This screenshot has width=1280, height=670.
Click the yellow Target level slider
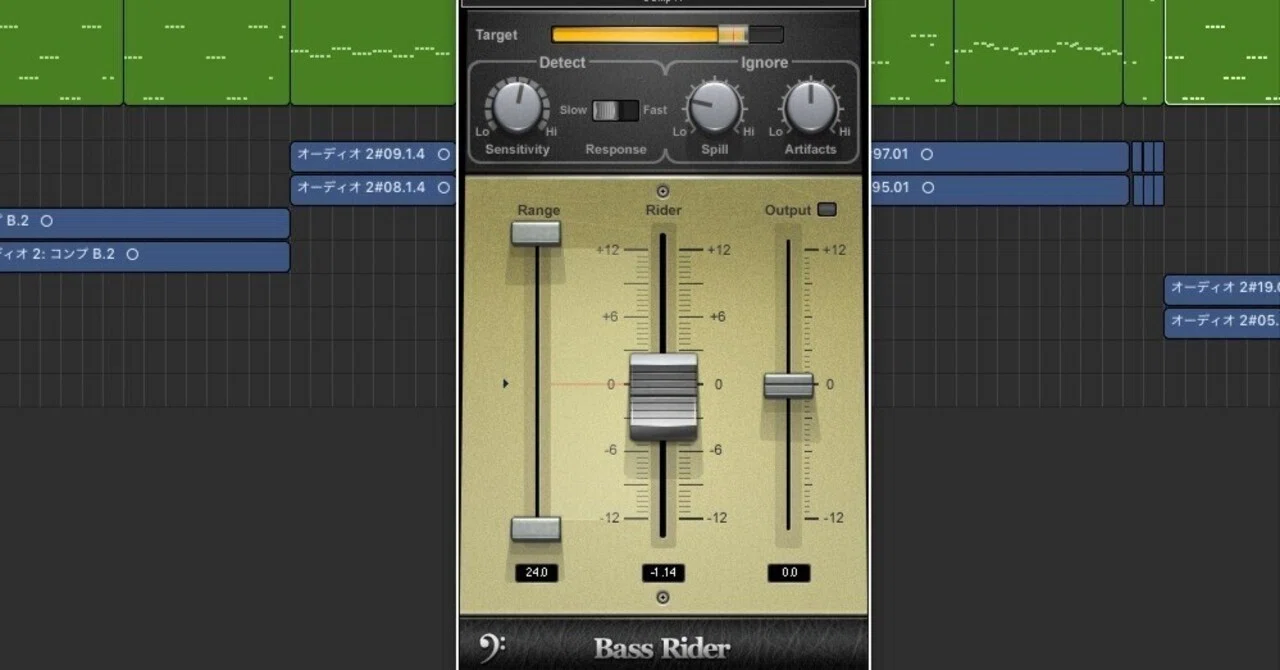(x=667, y=35)
